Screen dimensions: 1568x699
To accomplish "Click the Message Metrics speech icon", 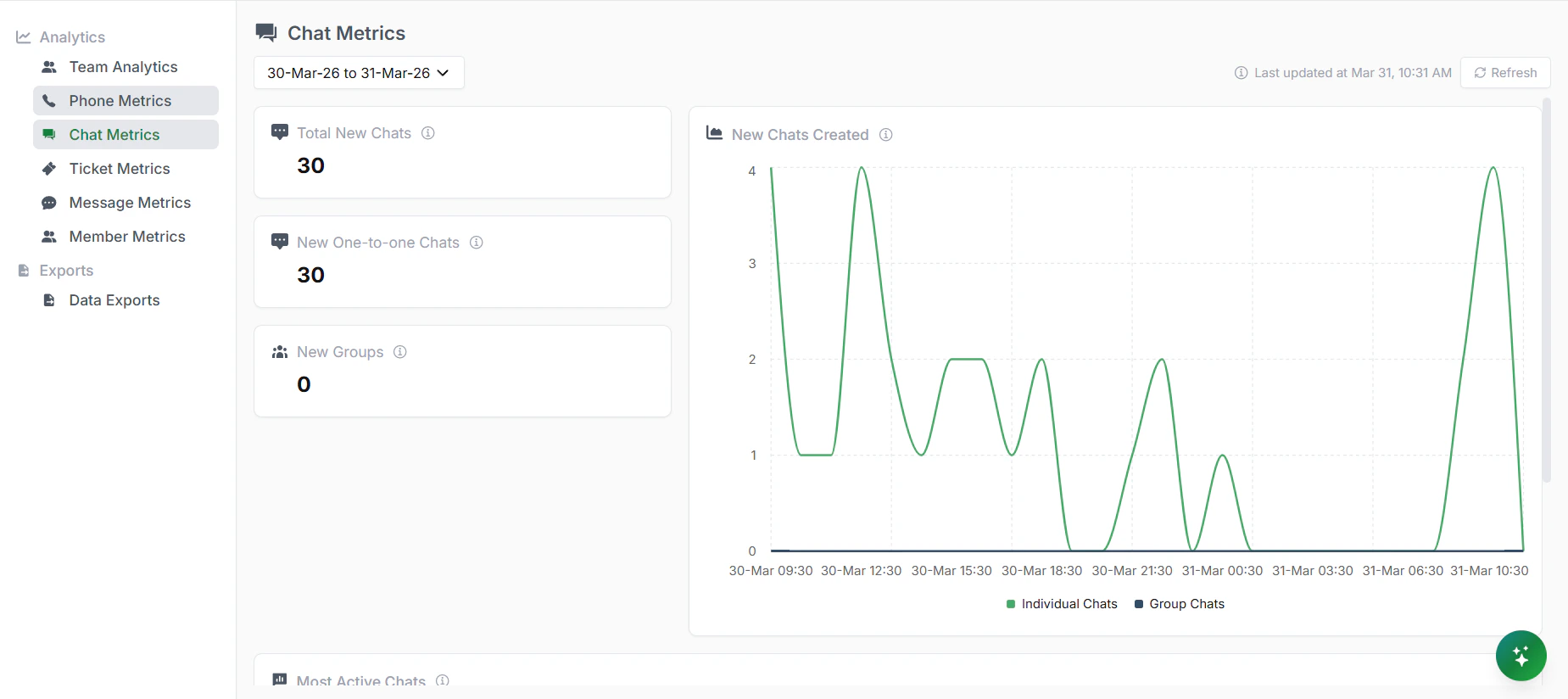I will [x=49, y=203].
